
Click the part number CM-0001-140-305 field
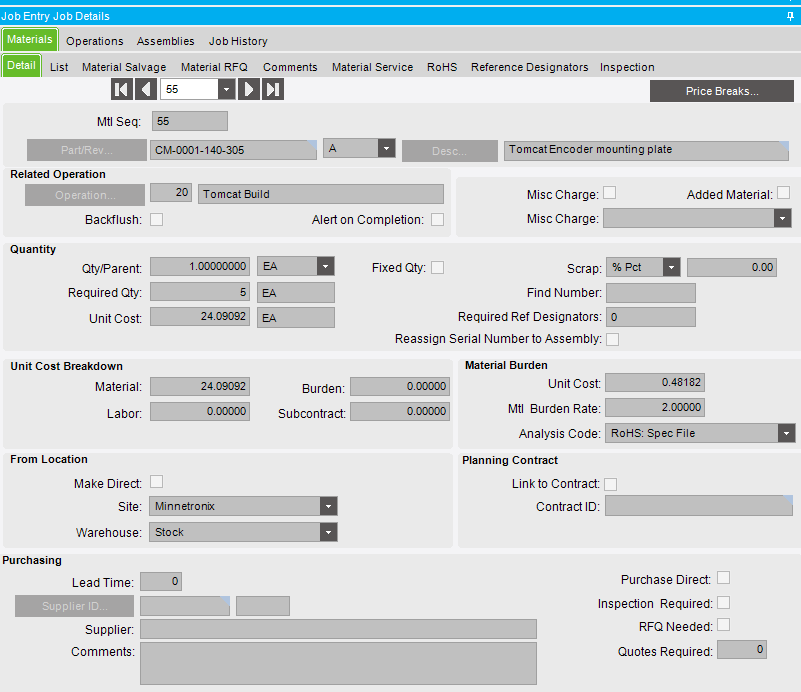233,150
